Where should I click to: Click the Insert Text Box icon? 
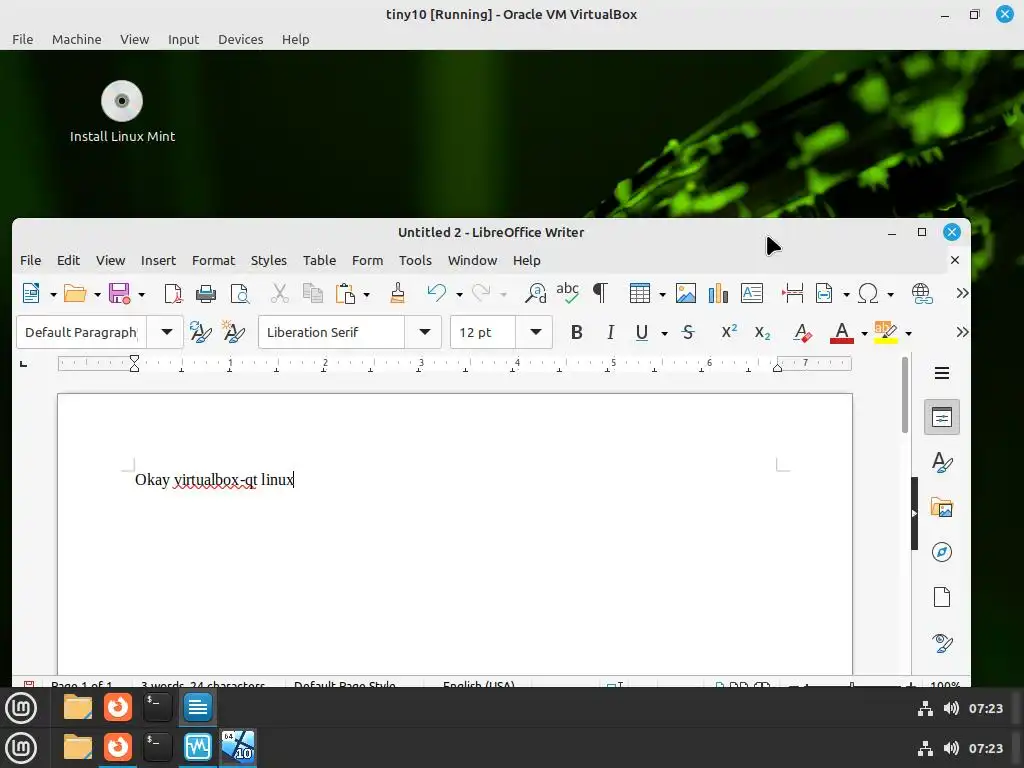point(752,293)
